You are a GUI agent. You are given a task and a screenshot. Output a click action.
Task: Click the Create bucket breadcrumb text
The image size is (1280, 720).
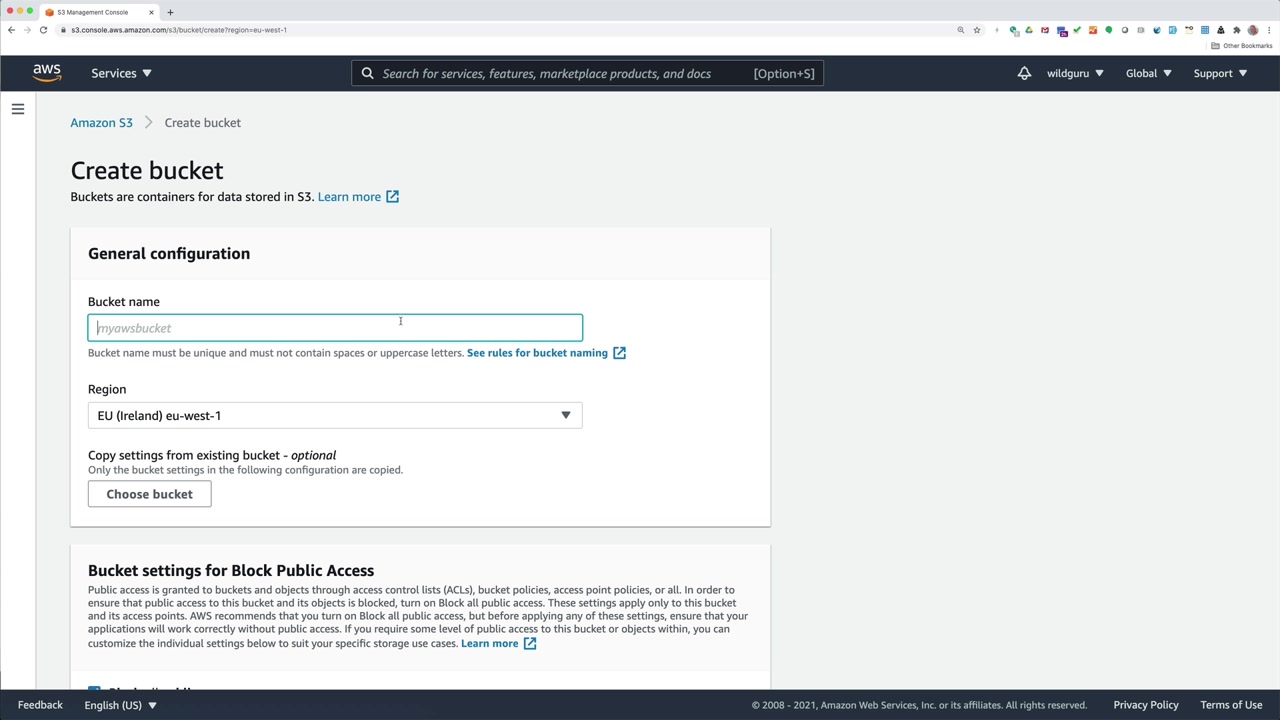click(203, 123)
